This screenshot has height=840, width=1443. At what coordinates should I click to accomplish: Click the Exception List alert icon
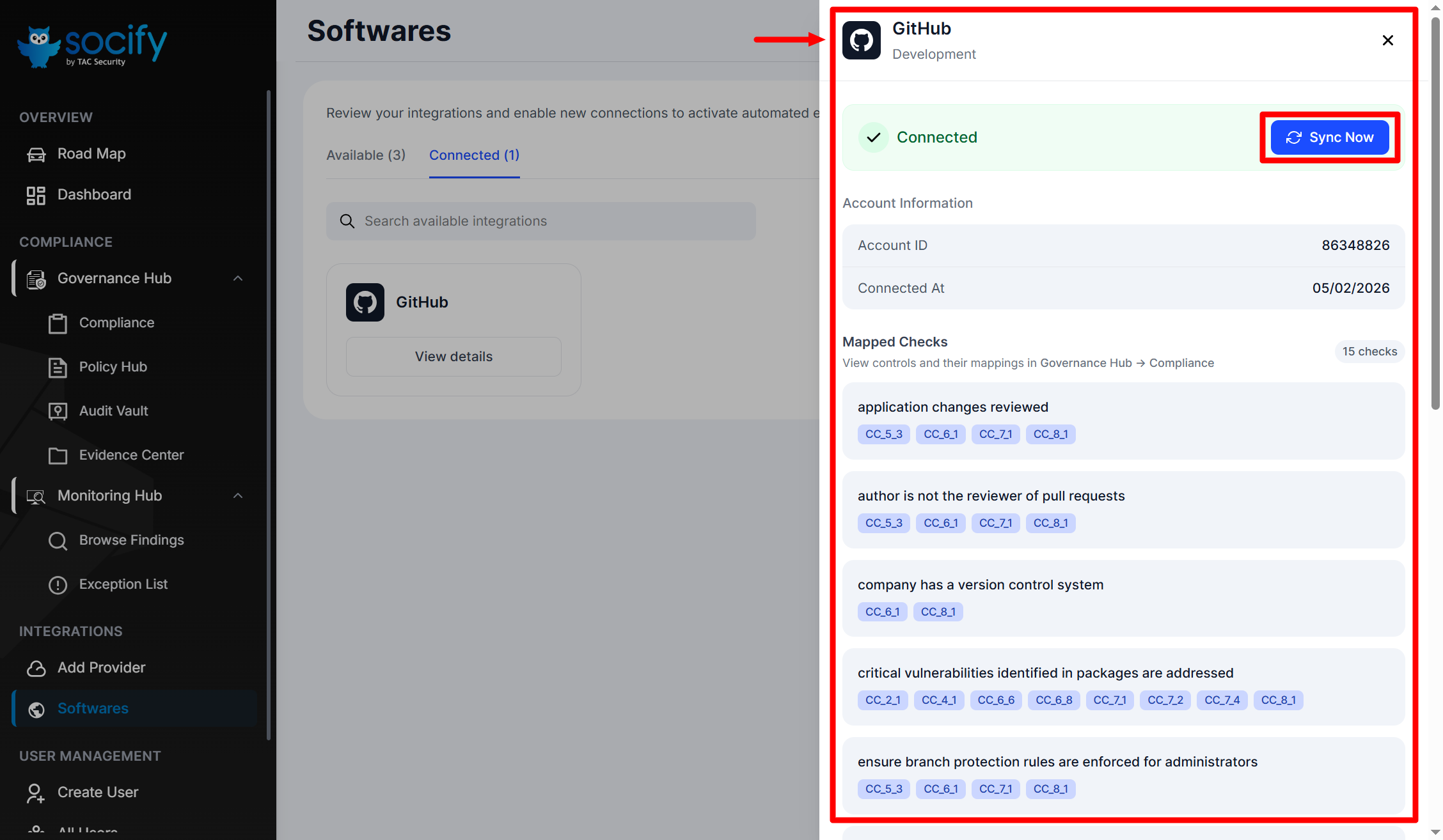[58, 584]
